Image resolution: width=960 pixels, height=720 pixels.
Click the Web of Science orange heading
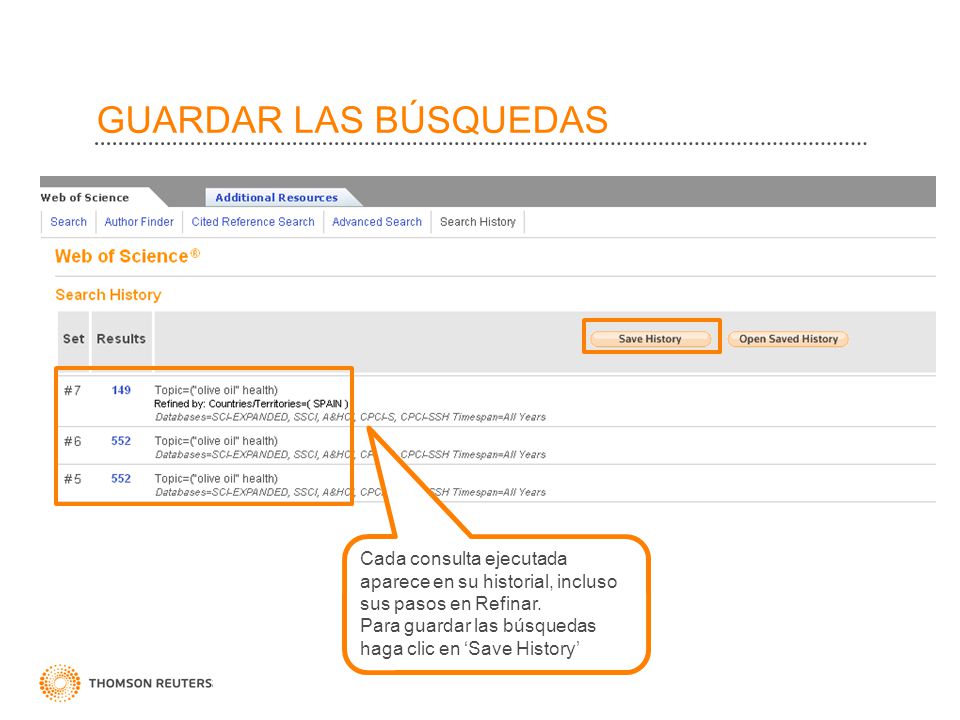tap(127, 256)
